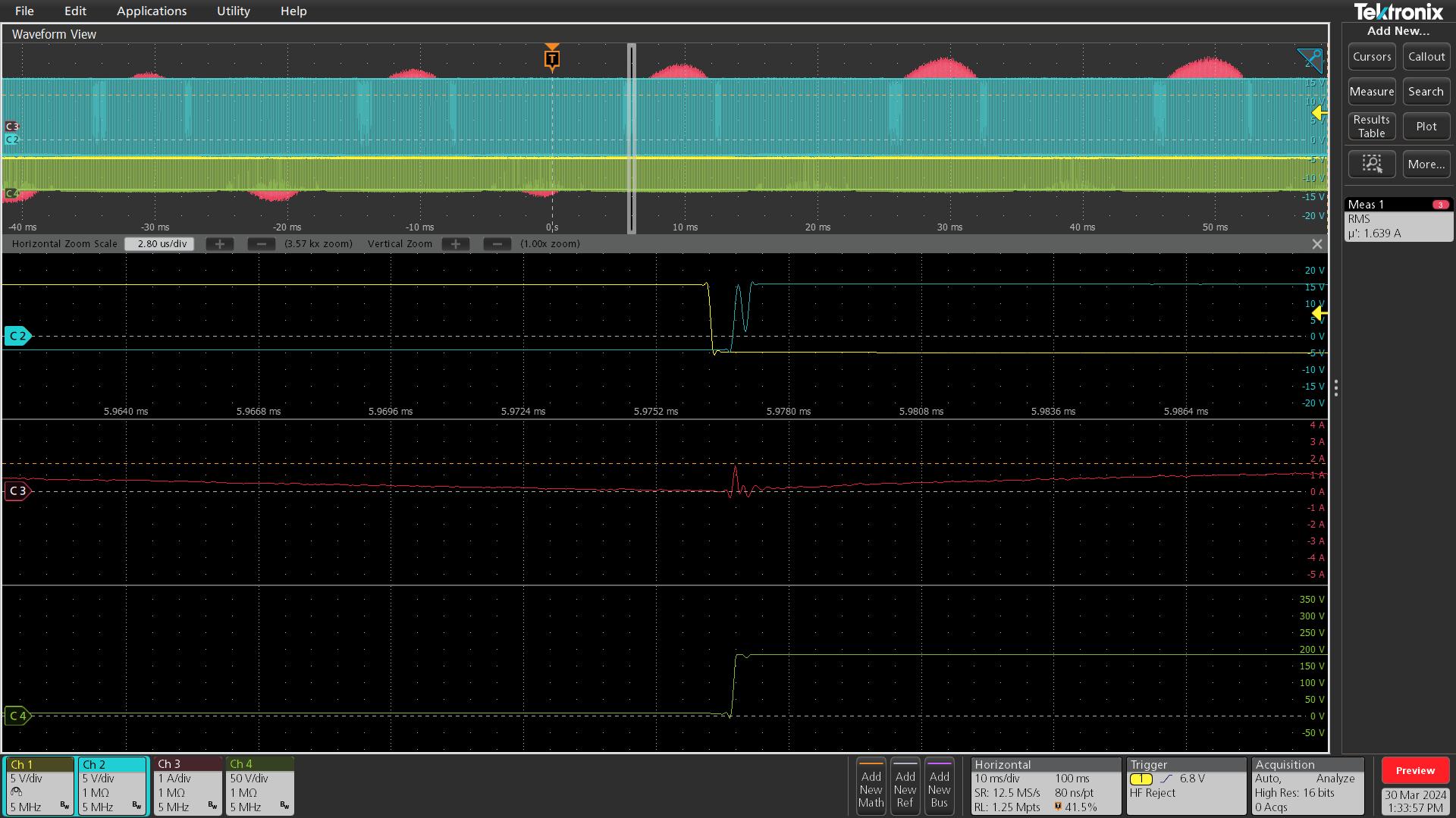Click the Search button
Screen dimensions: 1456x818
tap(1426, 92)
